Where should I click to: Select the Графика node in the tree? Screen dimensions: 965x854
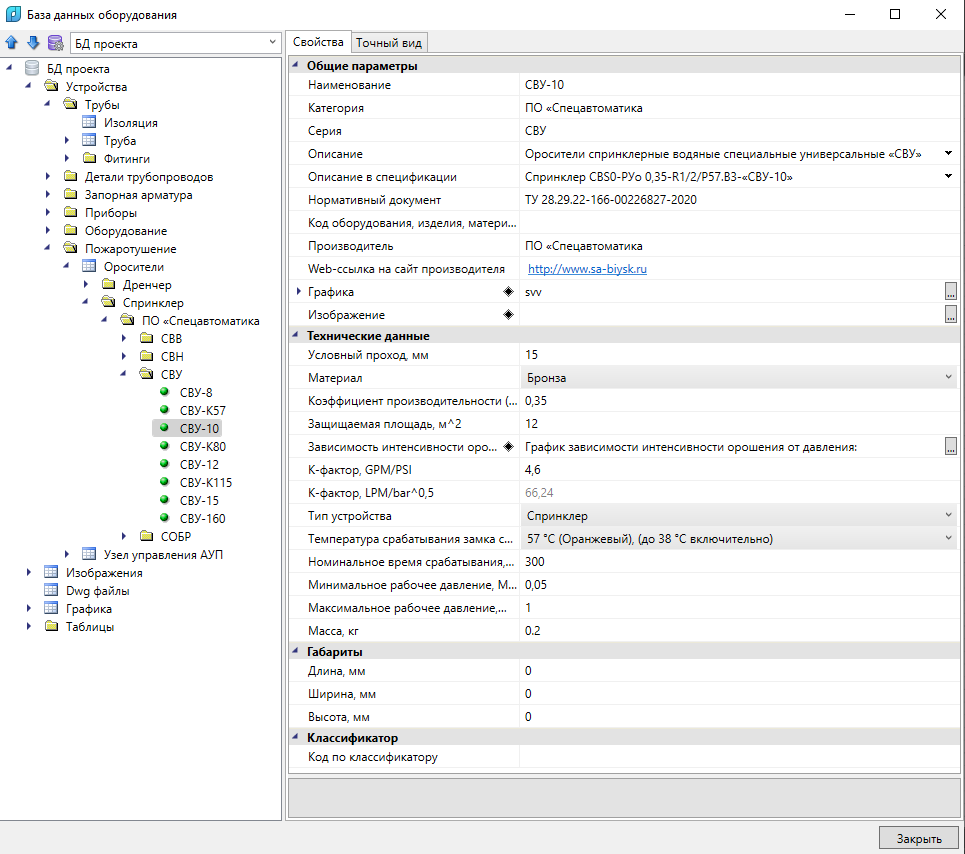tap(89, 609)
